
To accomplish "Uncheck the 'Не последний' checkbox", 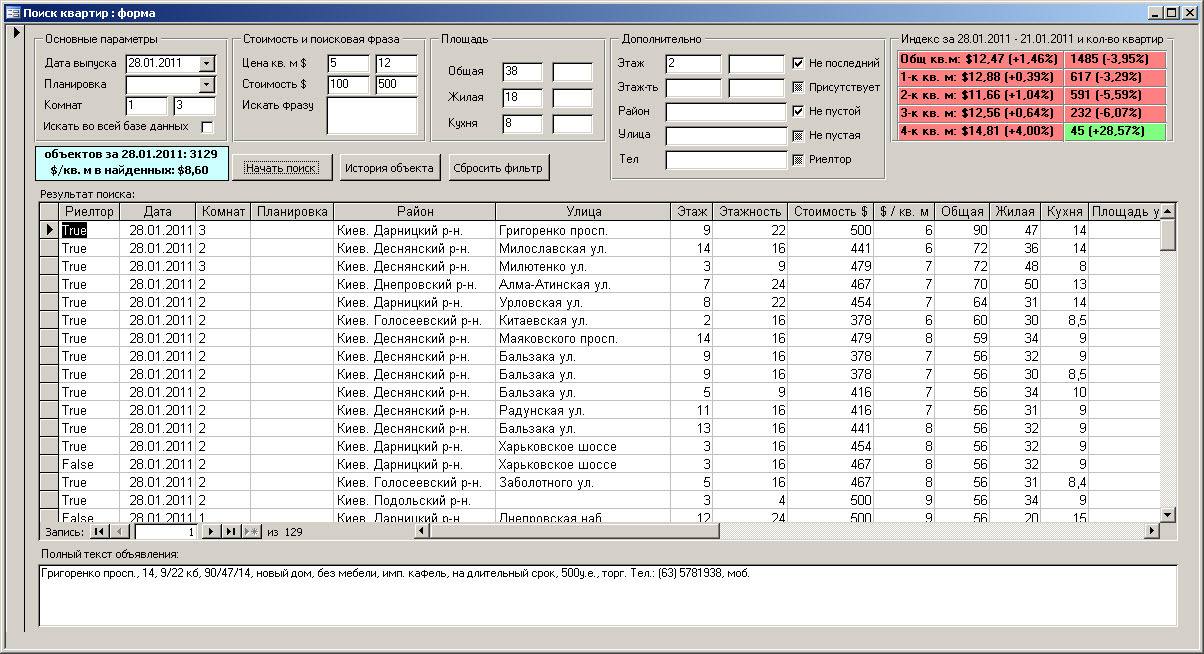I will point(798,63).
